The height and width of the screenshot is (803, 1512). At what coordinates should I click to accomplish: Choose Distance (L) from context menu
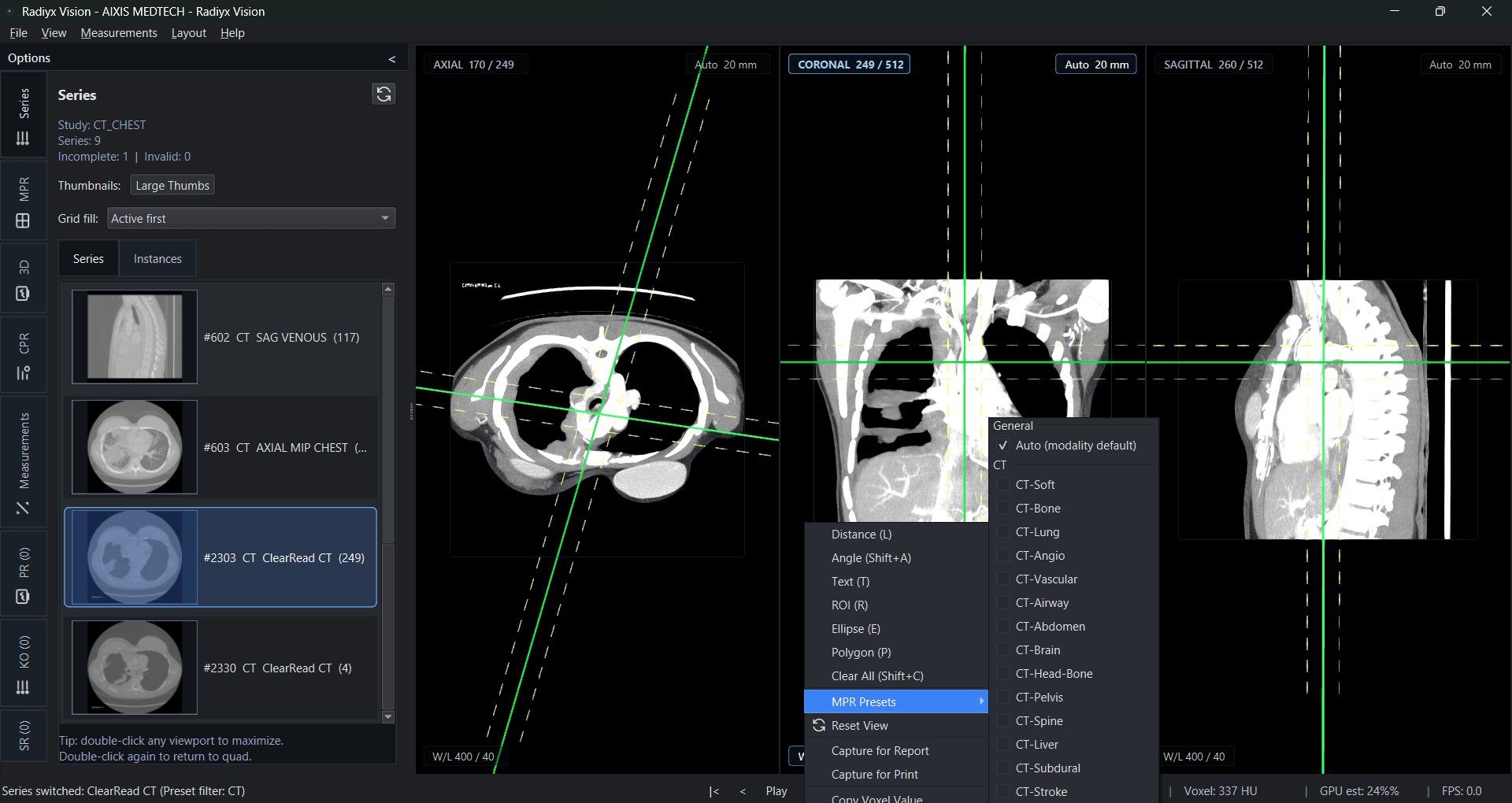tap(896, 535)
